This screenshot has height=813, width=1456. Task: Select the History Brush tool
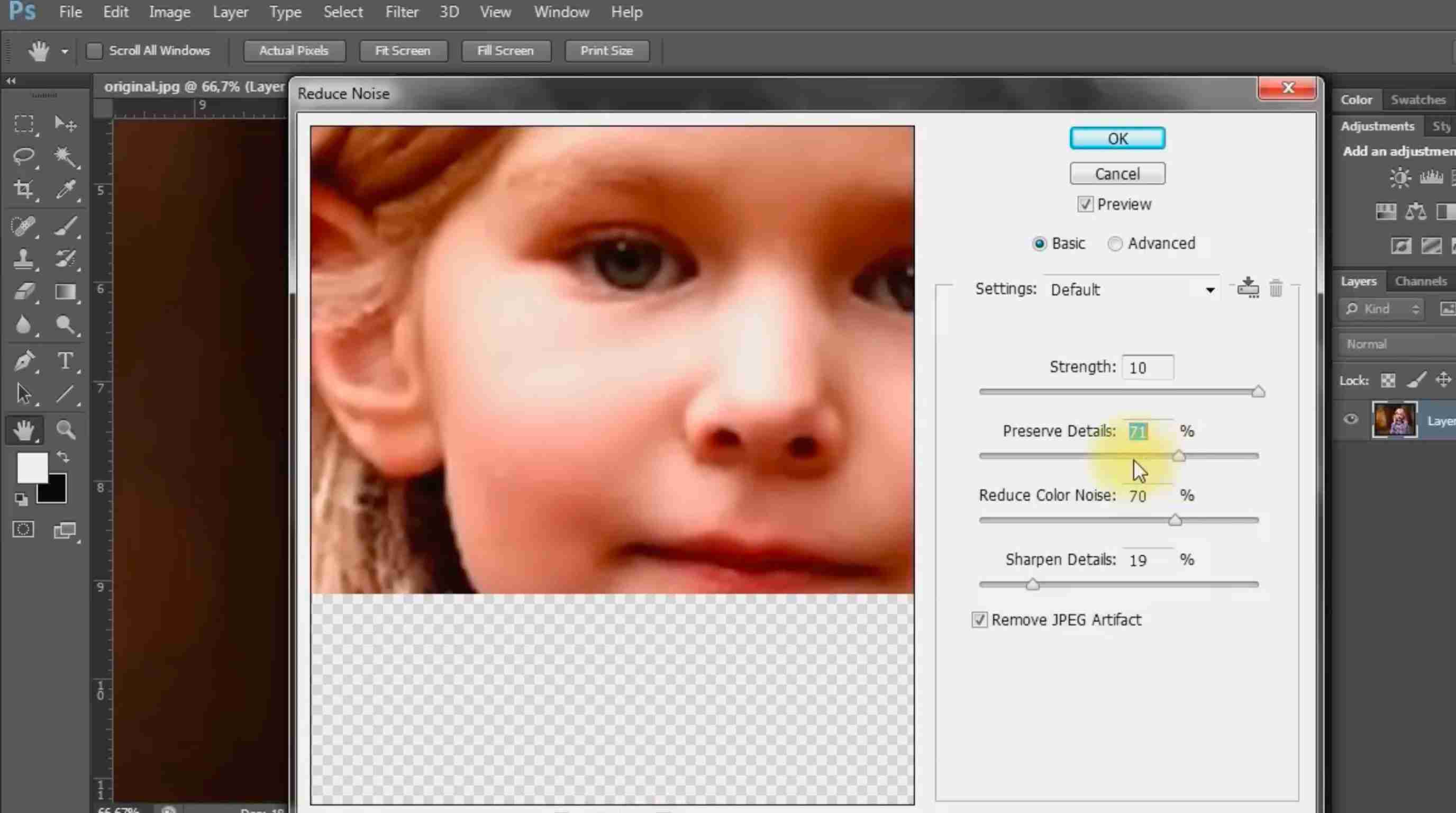[66, 259]
